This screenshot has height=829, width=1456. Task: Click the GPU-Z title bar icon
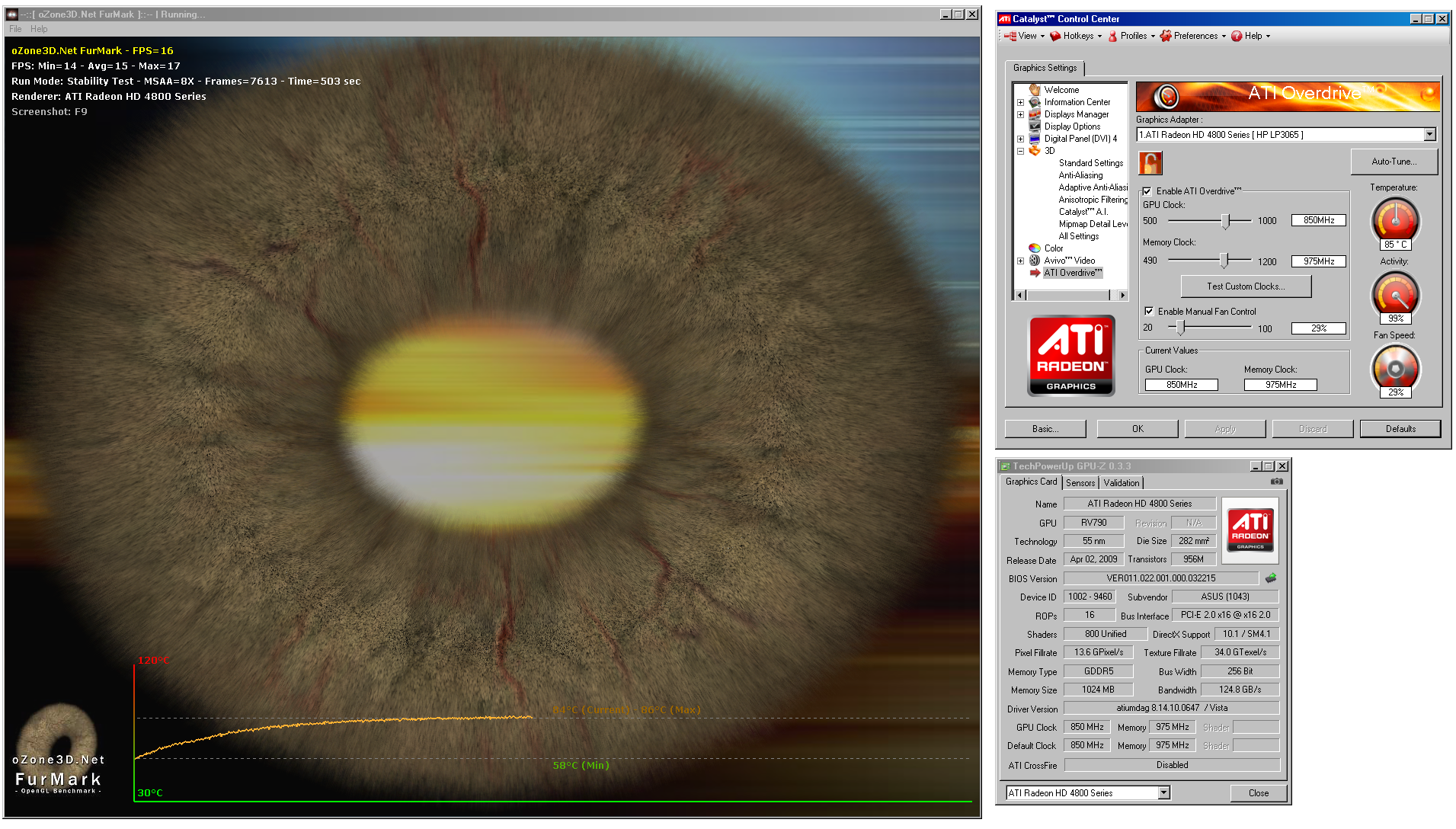point(1005,466)
